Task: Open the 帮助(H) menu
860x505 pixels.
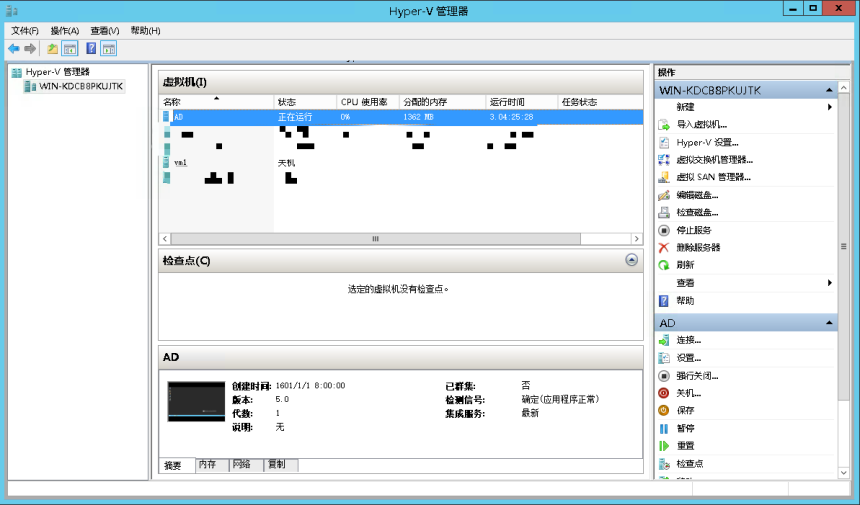Action: 145,31
